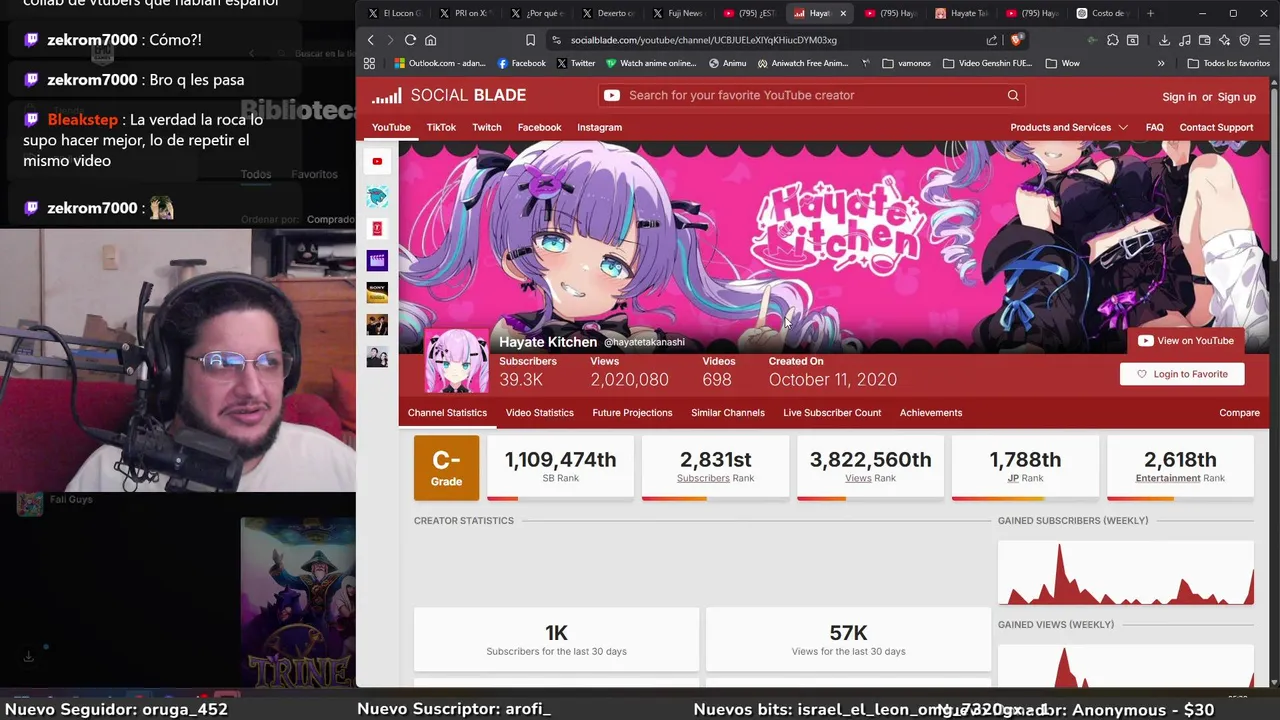
Task: Open the Brave wallet icon
Action: [x=1205, y=40]
